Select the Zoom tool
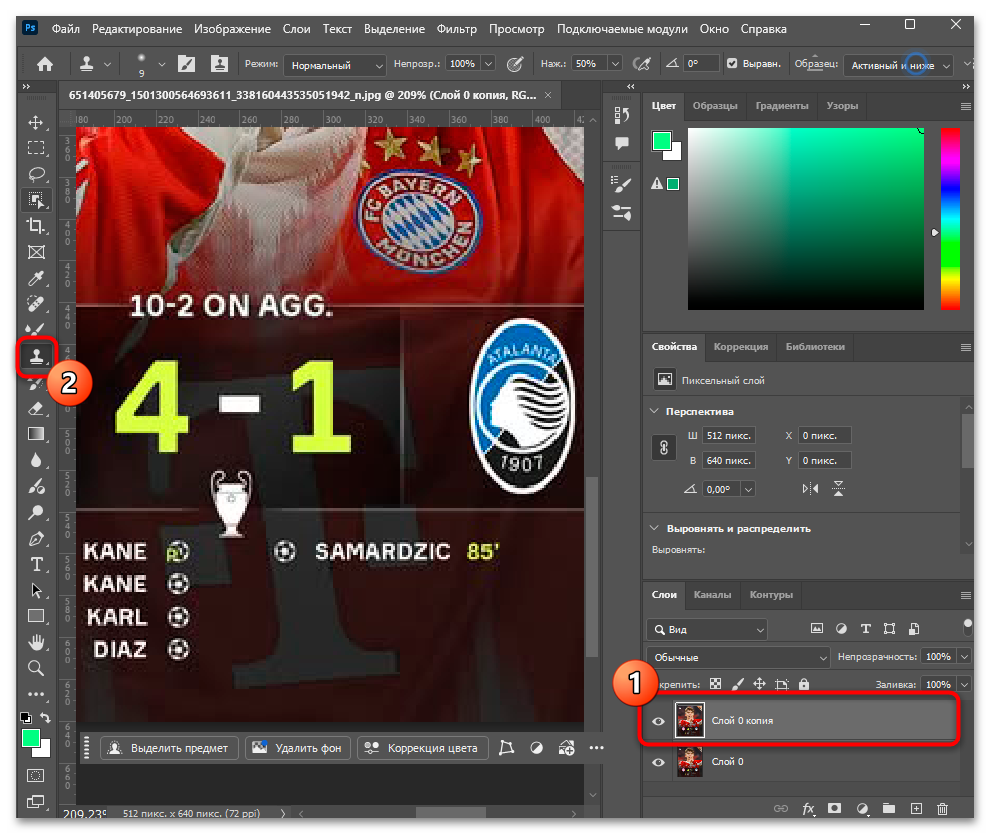Screen dimensions: 990x834 (36, 668)
